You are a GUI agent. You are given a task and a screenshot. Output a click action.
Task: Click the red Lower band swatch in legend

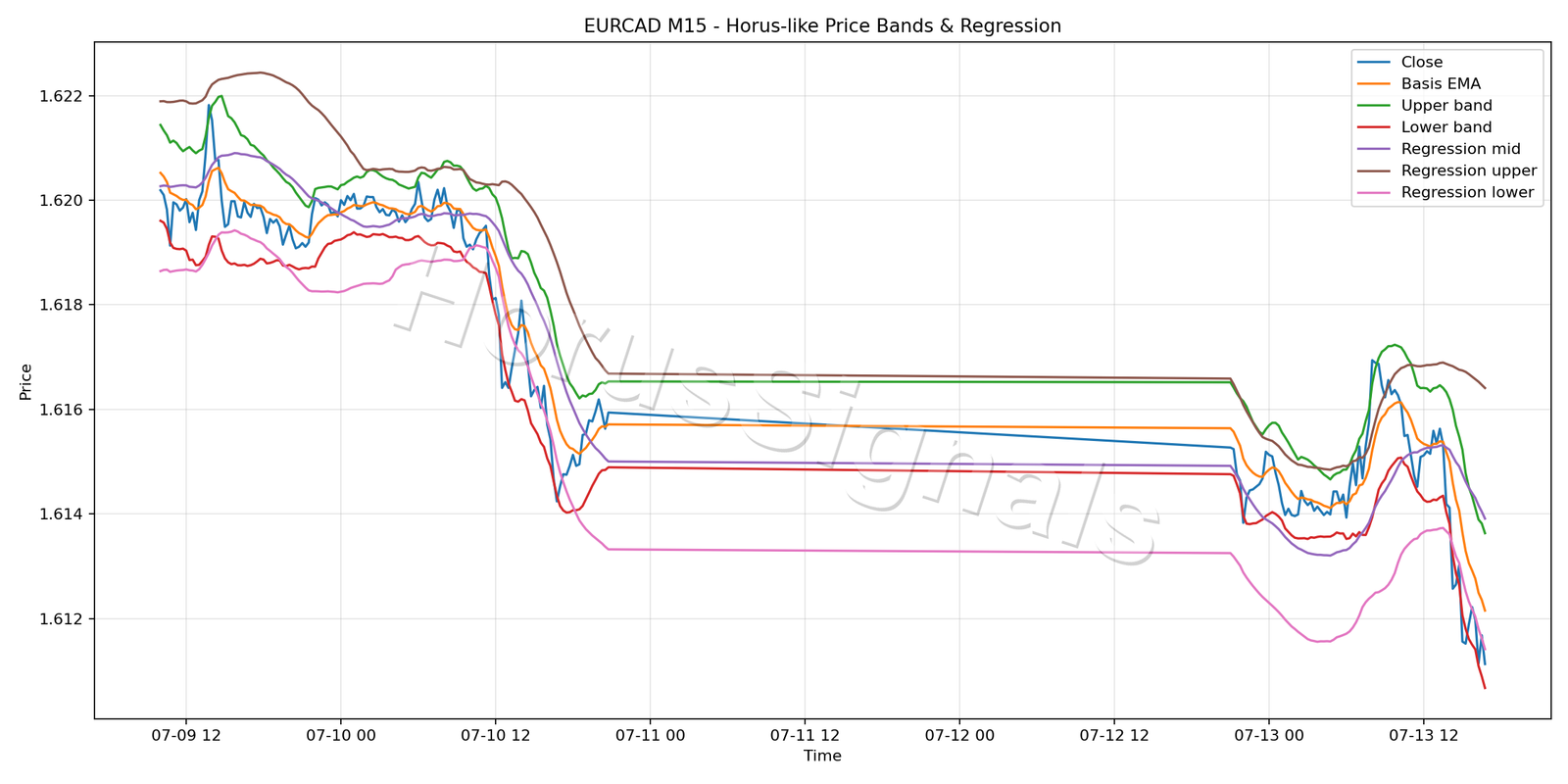pyautogui.click(x=1374, y=127)
